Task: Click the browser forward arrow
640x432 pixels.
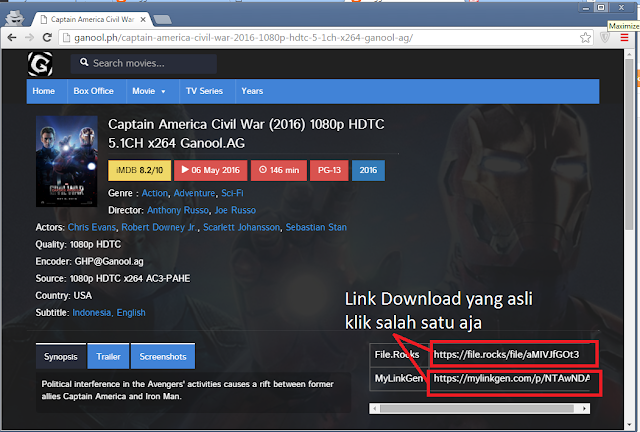Action: point(29,38)
